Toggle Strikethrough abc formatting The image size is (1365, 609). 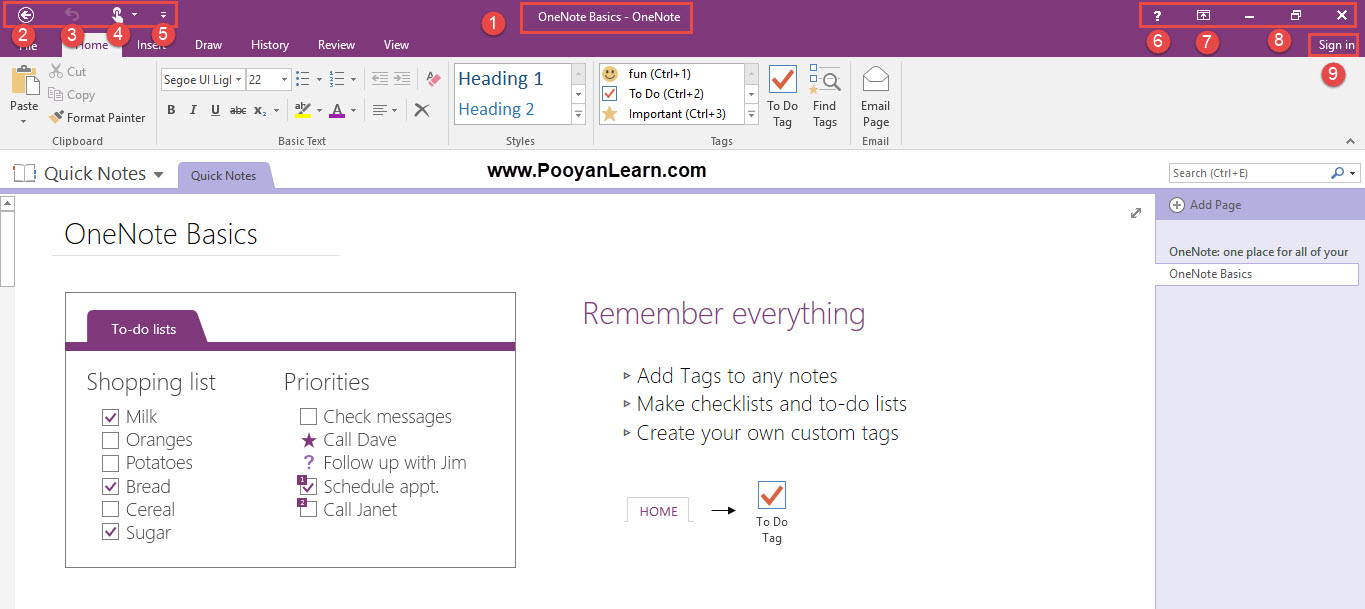pyautogui.click(x=238, y=110)
